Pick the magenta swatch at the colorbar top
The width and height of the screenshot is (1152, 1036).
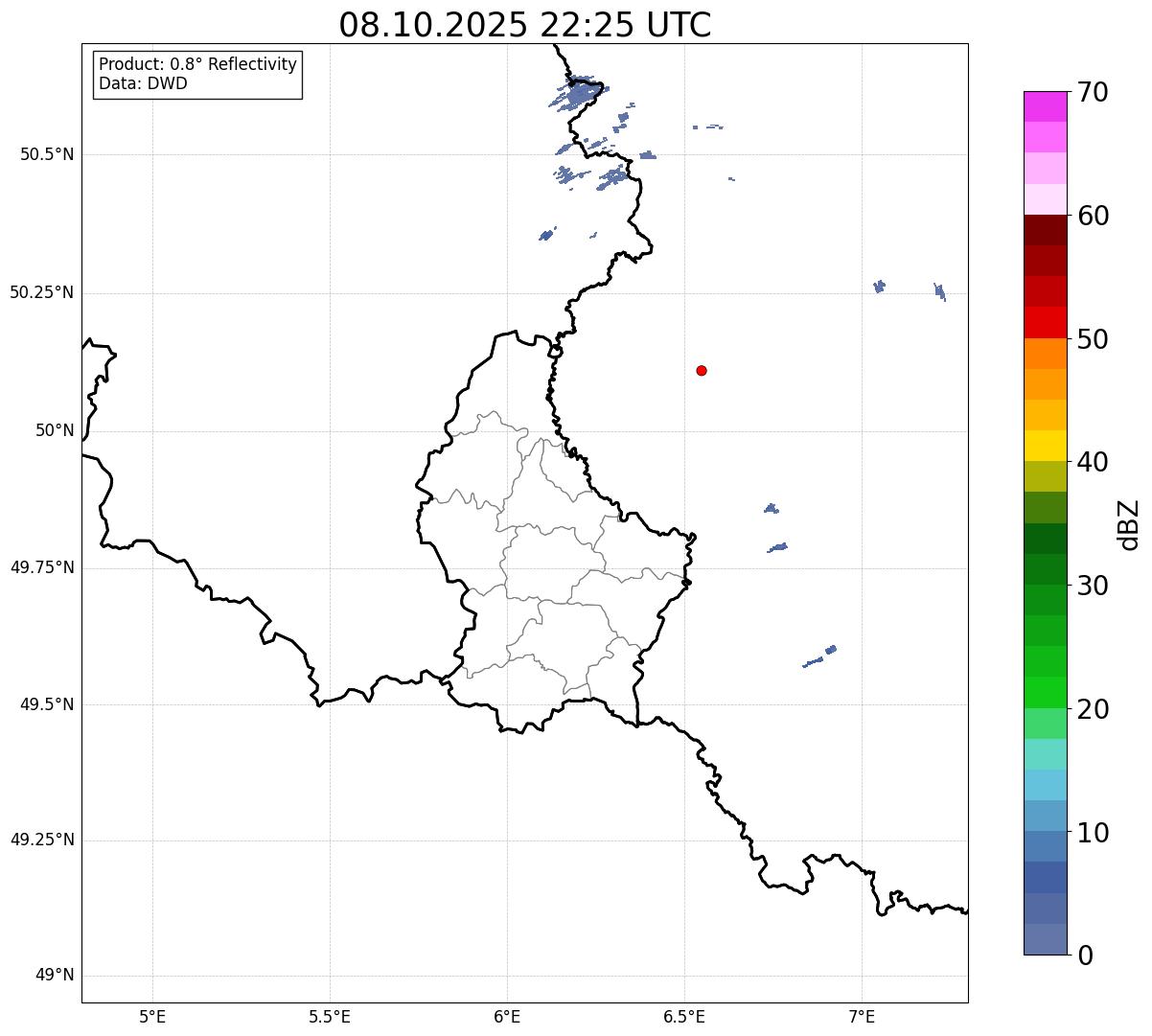(x=1045, y=106)
